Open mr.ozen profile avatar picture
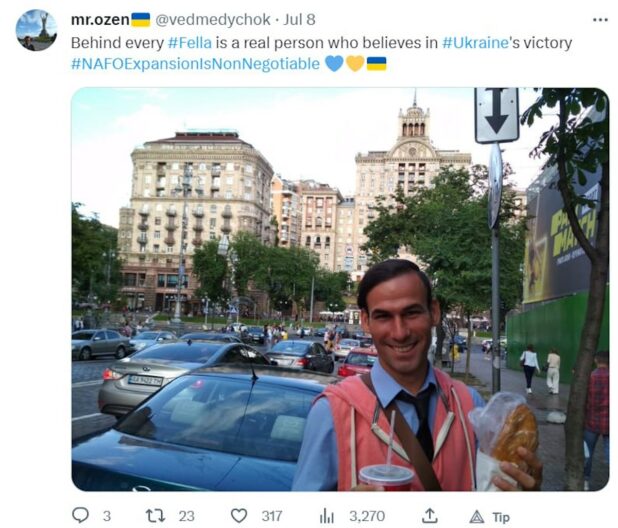This screenshot has width=618, height=528. click(36, 30)
